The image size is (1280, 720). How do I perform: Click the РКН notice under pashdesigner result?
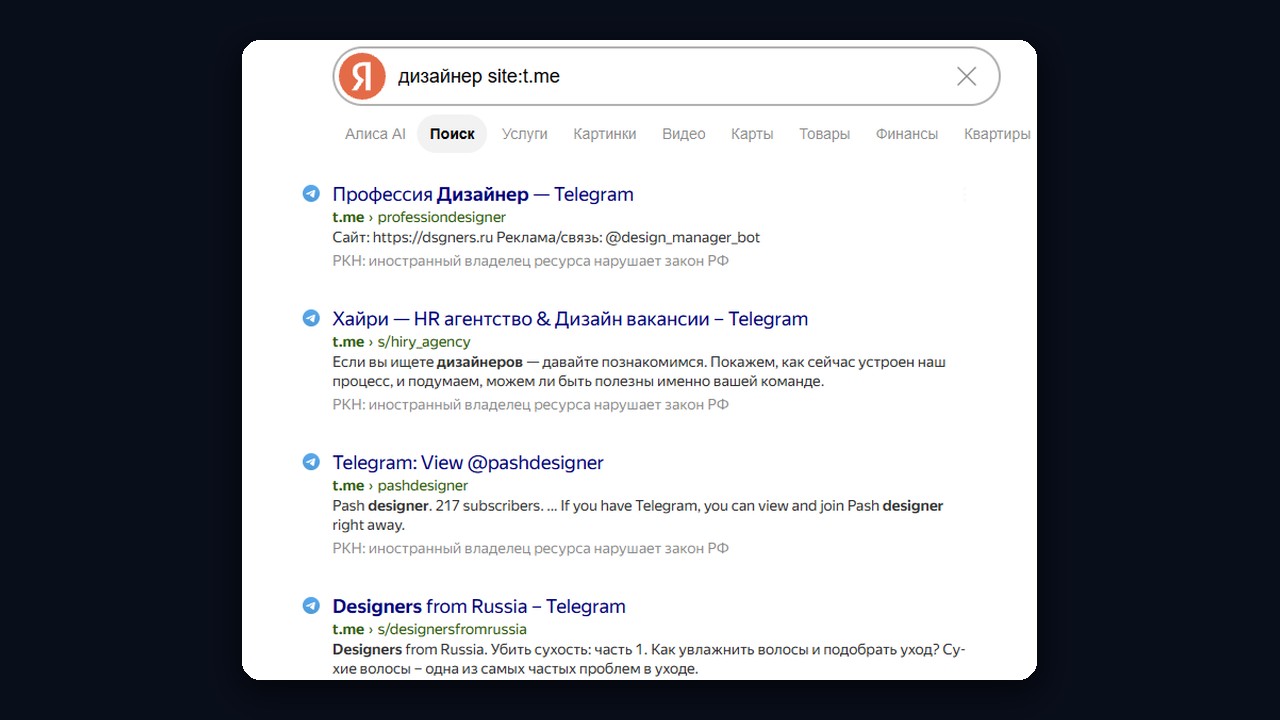[x=531, y=548]
